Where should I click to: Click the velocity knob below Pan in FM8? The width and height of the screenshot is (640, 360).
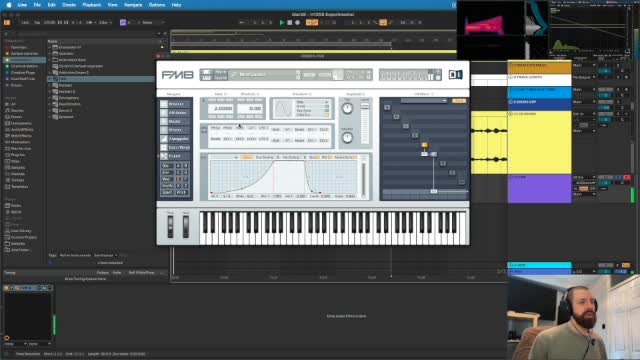[x=347, y=138]
